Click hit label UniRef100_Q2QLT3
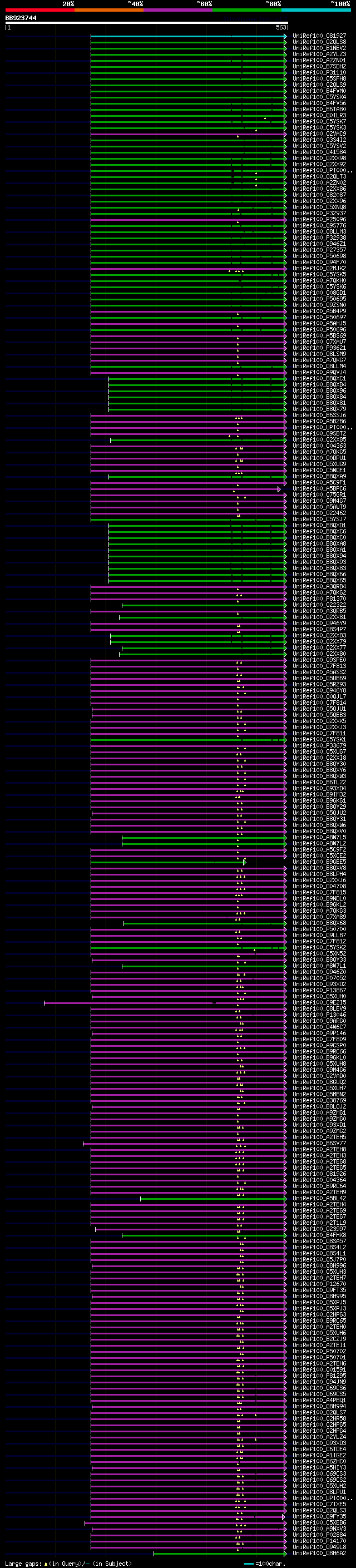The image size is (356, 1568). click(x=319, y=176)
